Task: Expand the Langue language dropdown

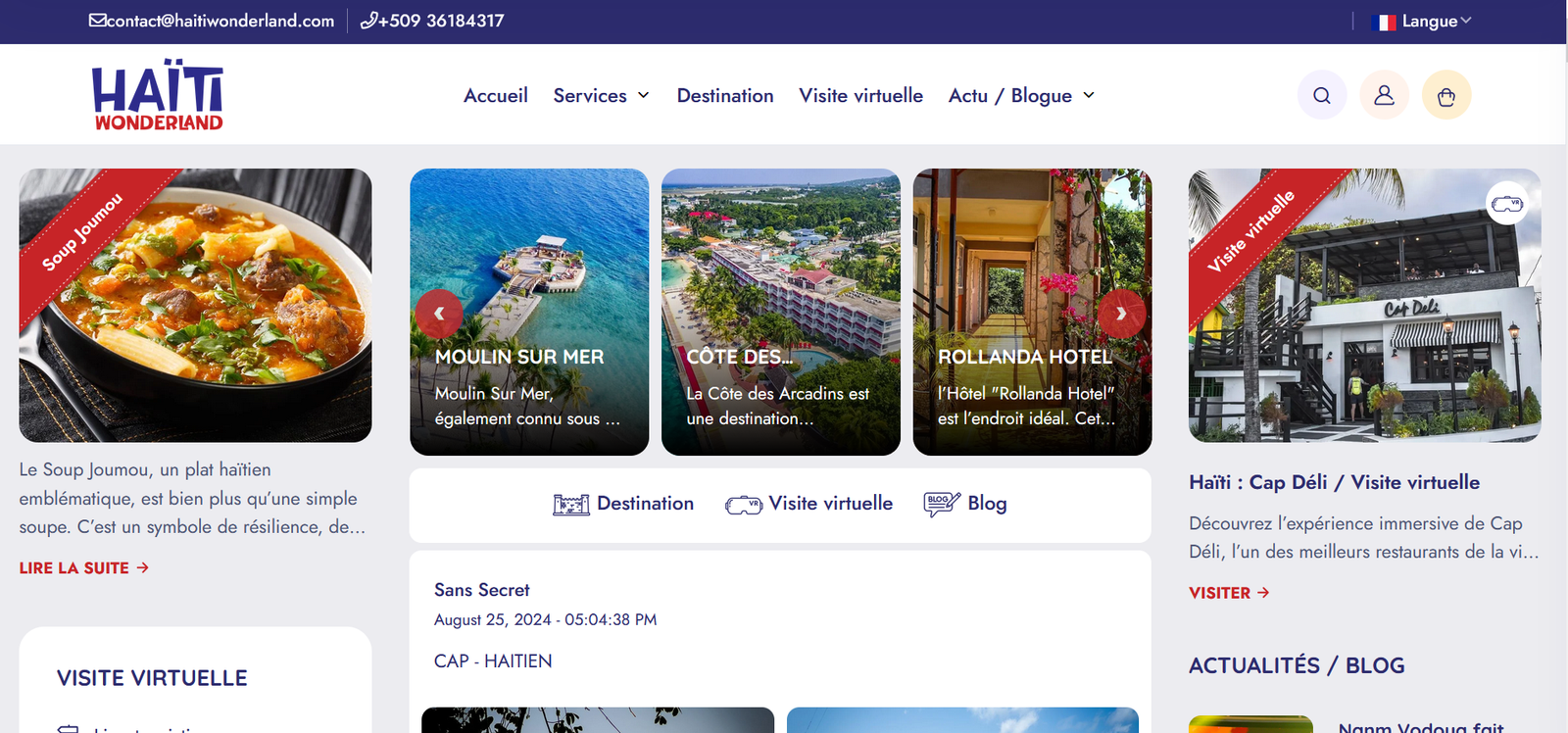Action: click(1425, 22)
